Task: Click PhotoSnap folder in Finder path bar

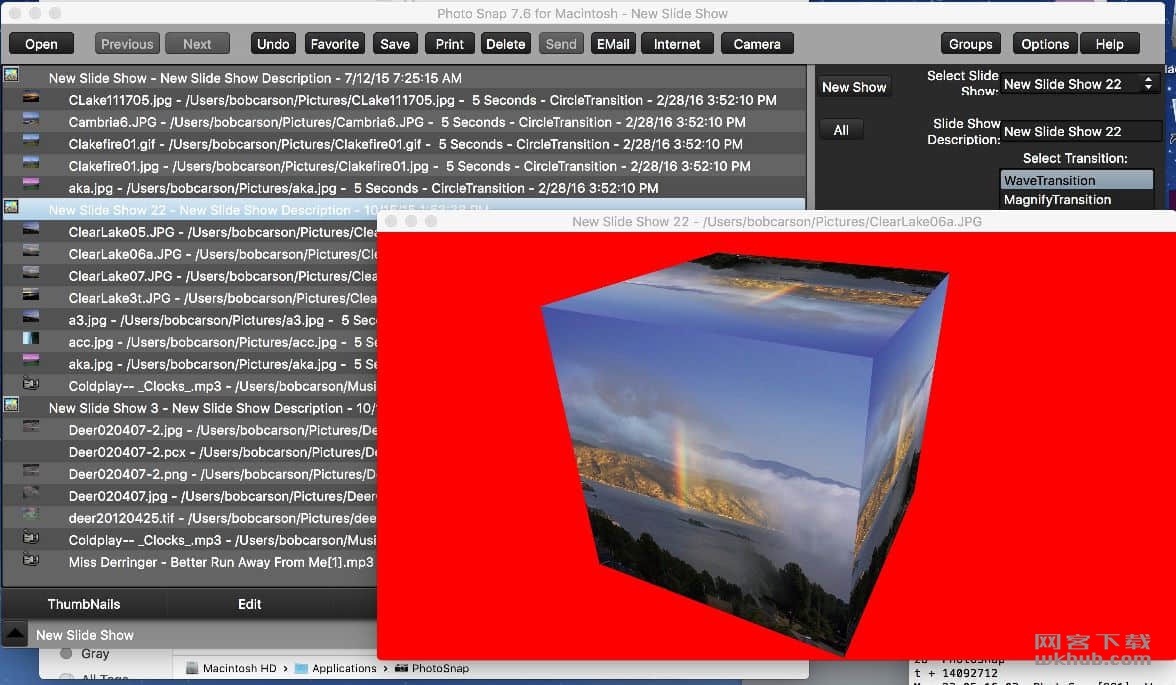Action: point(432,668)
